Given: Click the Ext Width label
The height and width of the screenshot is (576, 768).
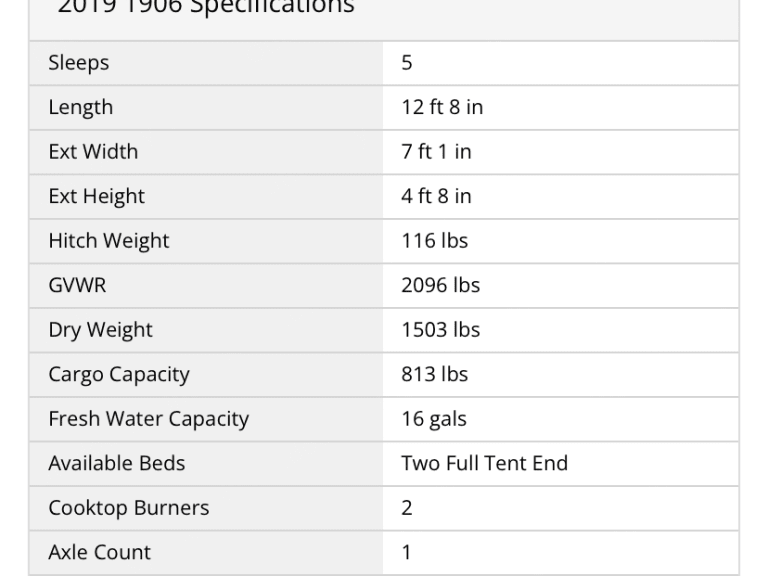Looking at the screenshot, I should click(93, 152).
